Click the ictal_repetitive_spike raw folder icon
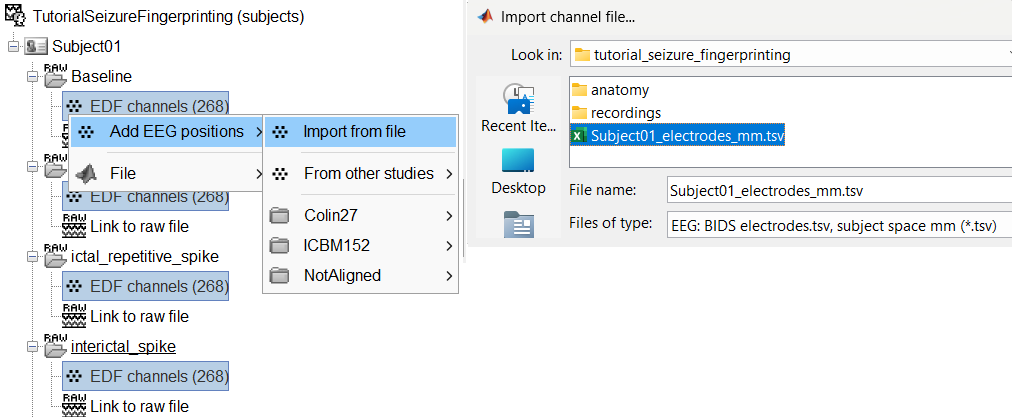This screenshot has height=418, width=1012. 56,256
